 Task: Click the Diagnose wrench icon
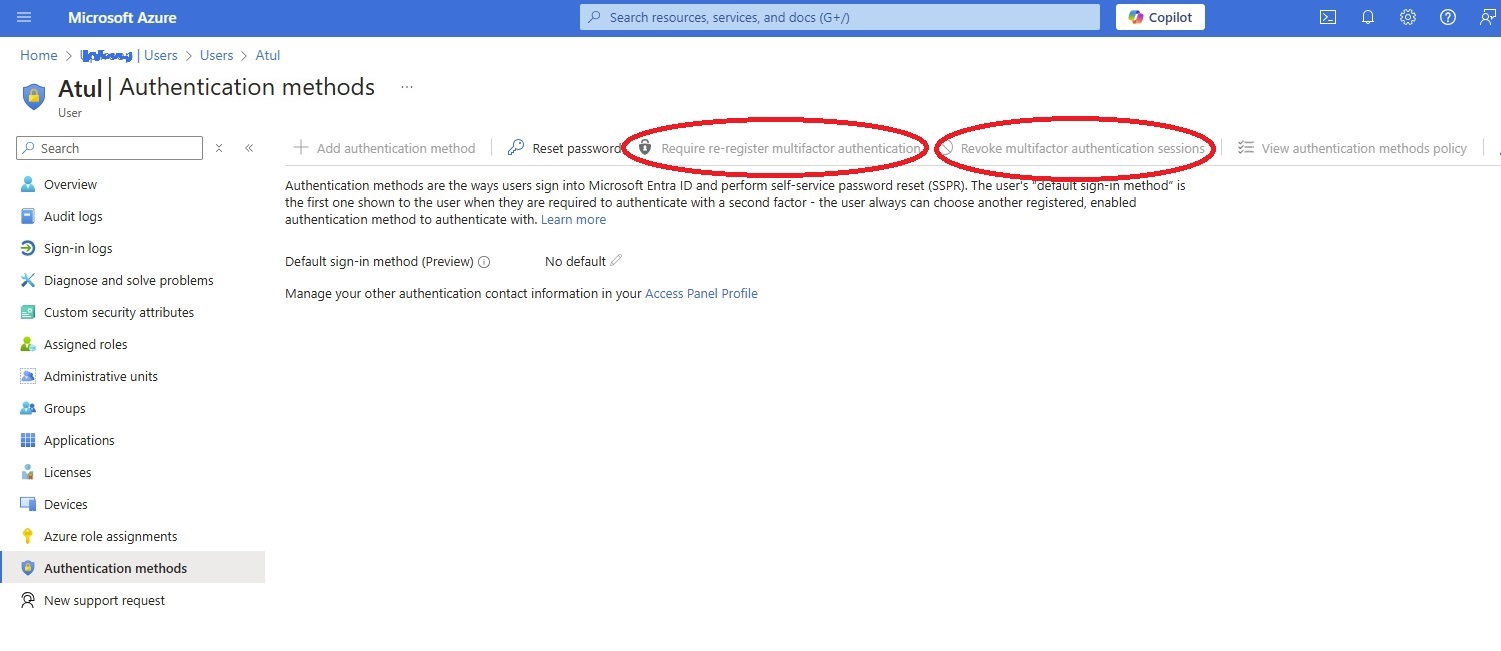click(28, 280)
